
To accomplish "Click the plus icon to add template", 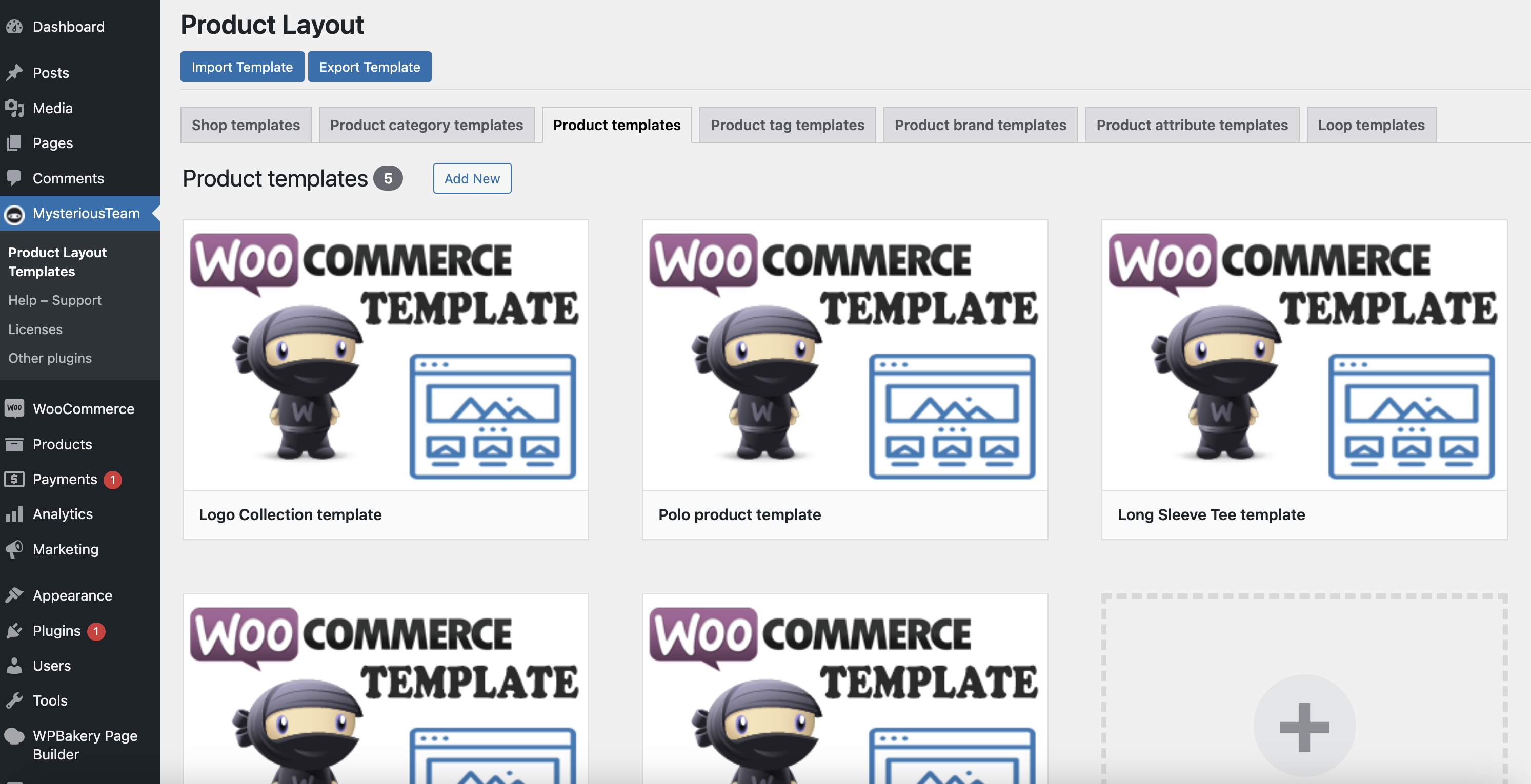I will [x=1304, y=727].
